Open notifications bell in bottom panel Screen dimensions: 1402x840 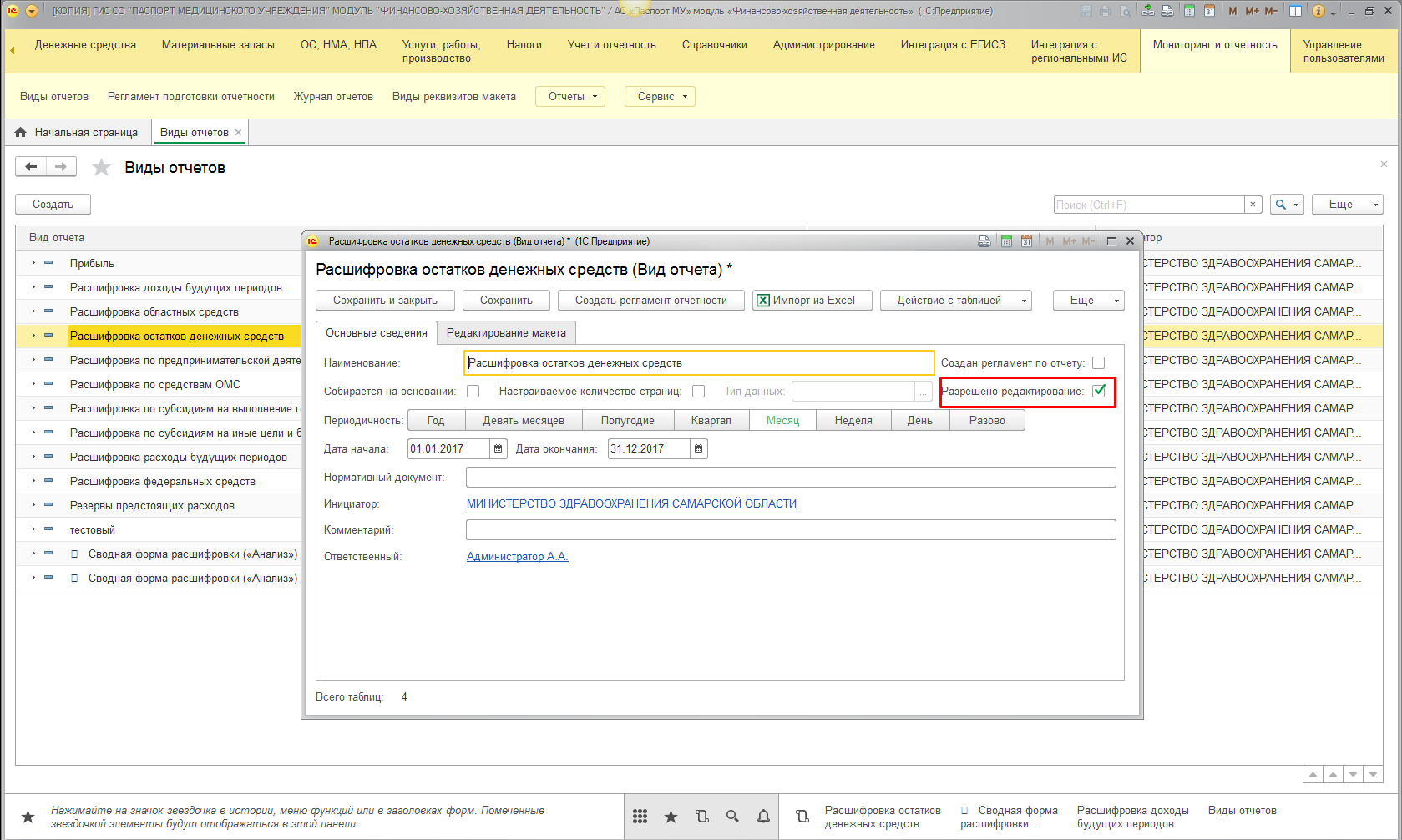763,817
